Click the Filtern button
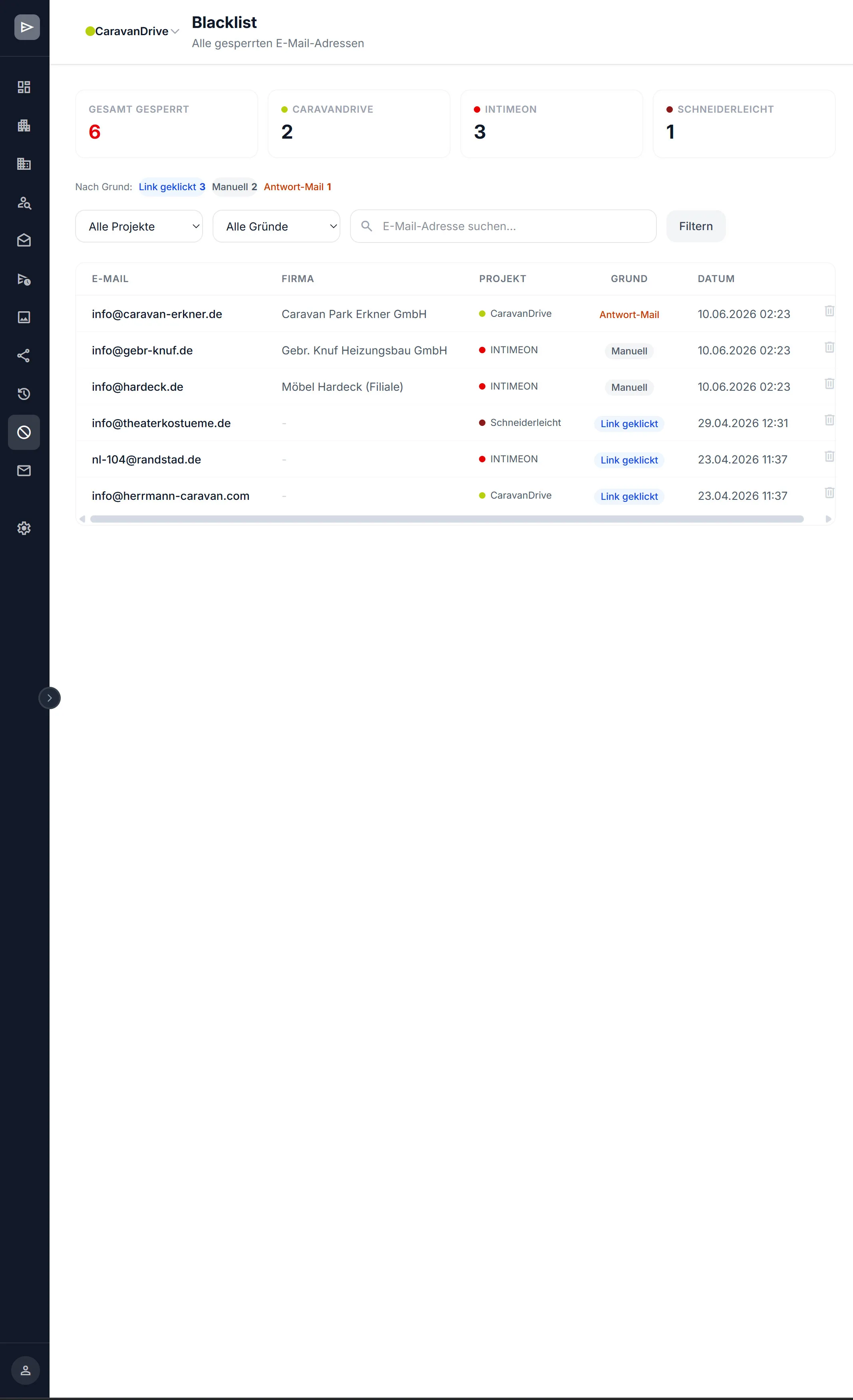Screen dimensions: 853x1400 point(696,226)
